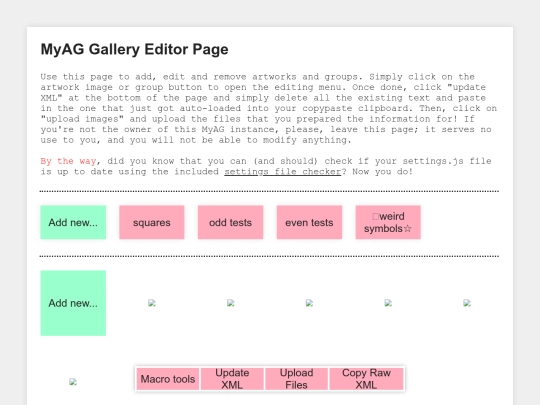Click the Copy Raw XML button

point(366,379)
